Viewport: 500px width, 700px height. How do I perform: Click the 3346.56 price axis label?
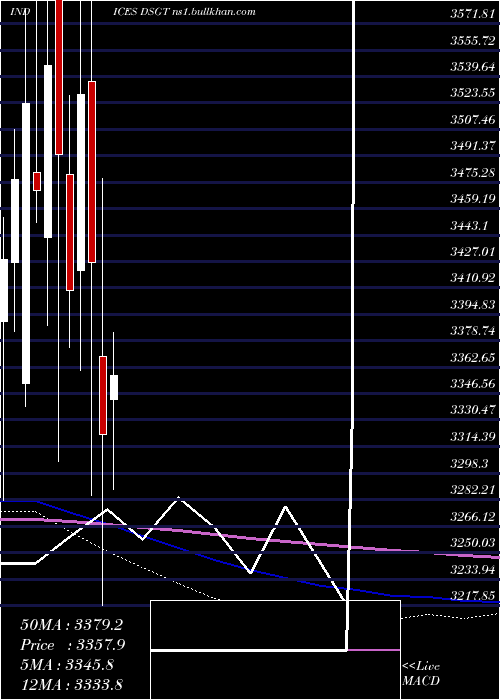pos(473,384)
